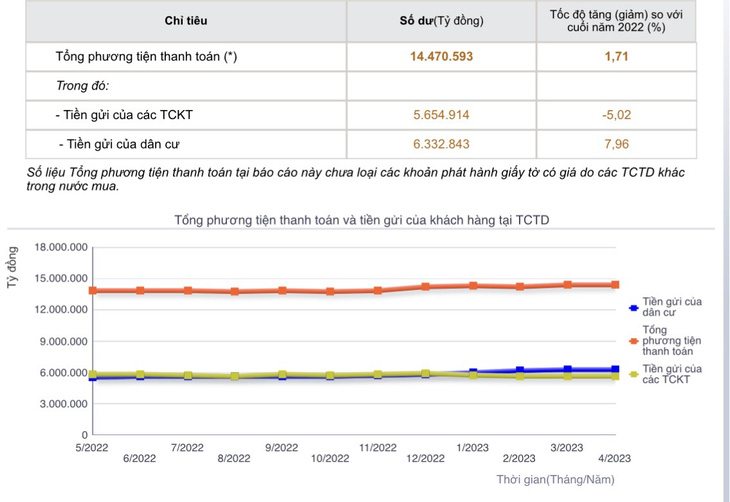
Task: Select the orange data point at 8/2022
Action: pyautogui.click(x=235, y=292)
